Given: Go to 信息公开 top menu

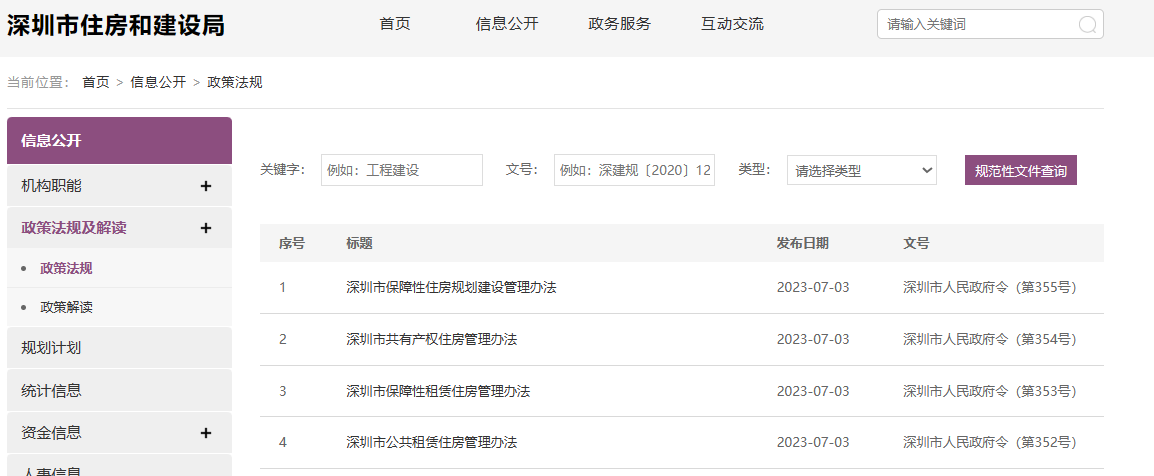Looking at the screenshot, I should [x=507, y=24].
